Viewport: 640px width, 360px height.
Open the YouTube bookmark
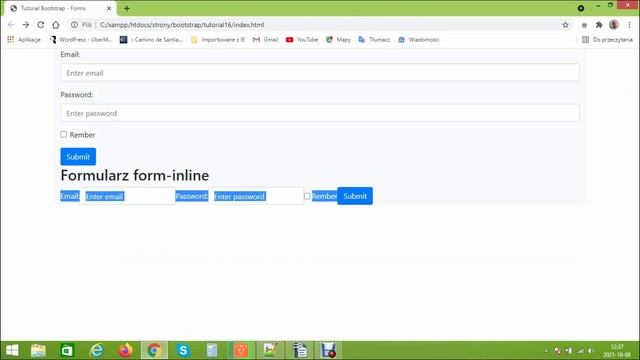pos(302,40)
